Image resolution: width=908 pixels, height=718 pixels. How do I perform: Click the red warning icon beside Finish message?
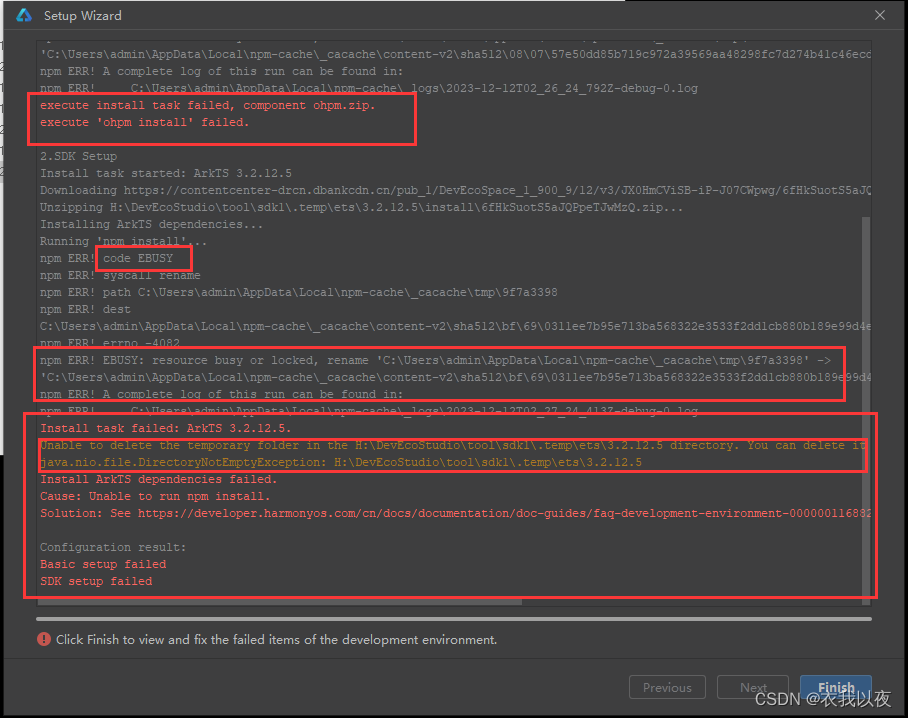(x=44, y=639)
